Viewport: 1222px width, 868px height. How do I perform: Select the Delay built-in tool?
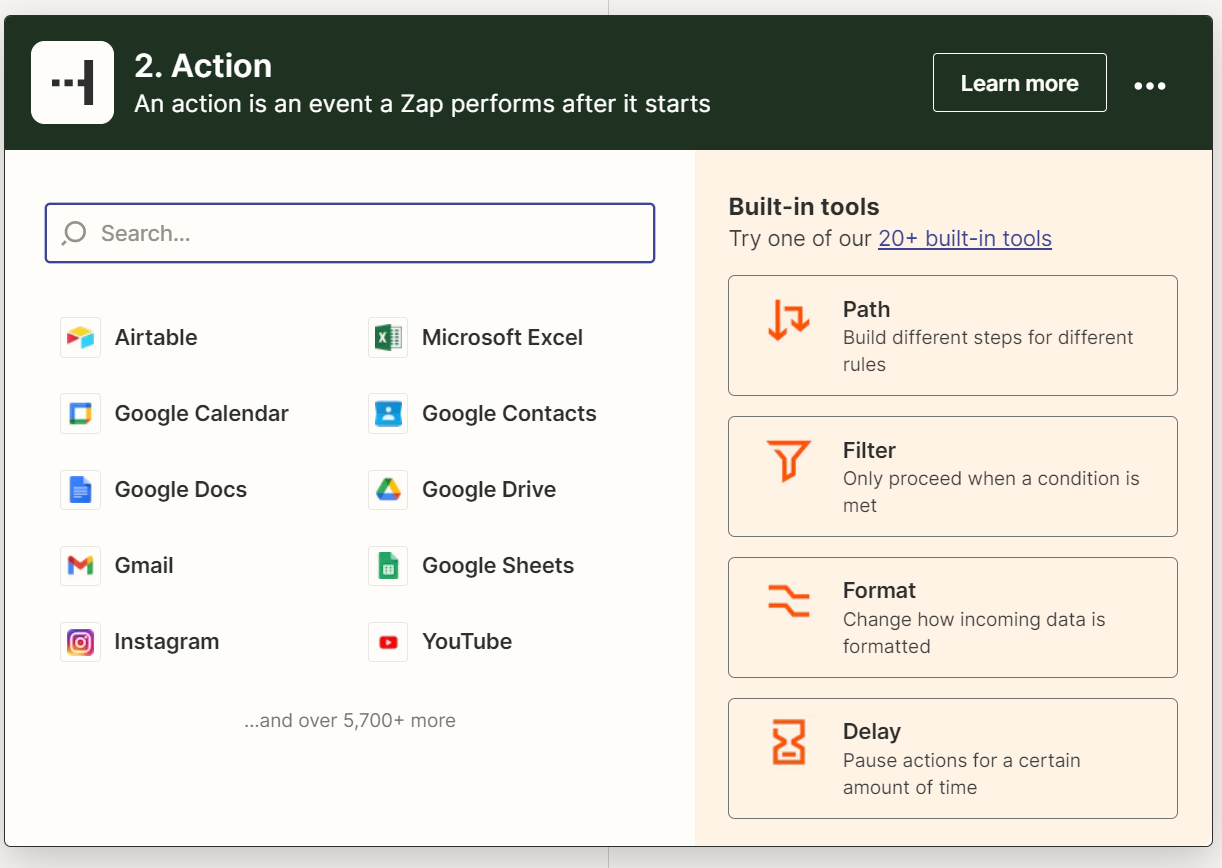pos(952,759)
